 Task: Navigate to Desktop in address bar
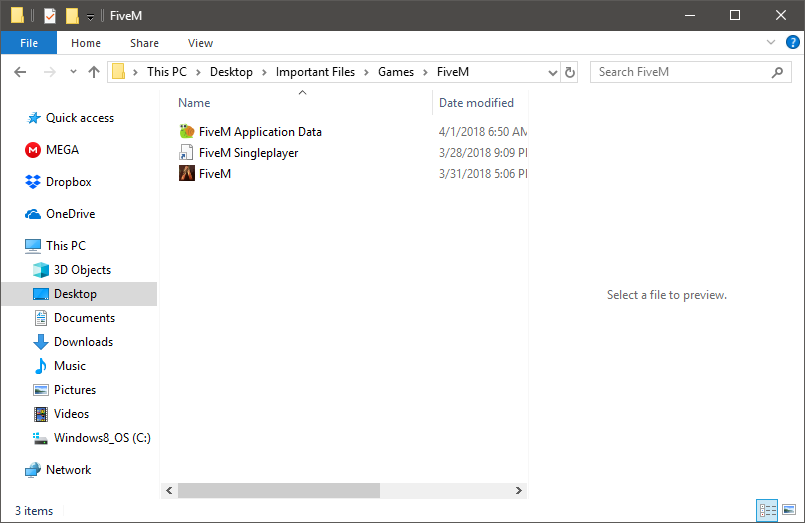click(x=231, y=72)
